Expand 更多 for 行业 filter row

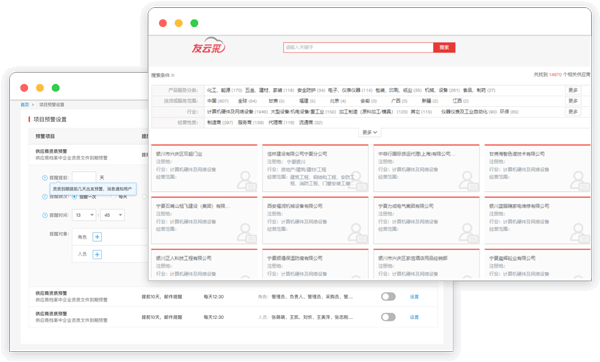573,111
